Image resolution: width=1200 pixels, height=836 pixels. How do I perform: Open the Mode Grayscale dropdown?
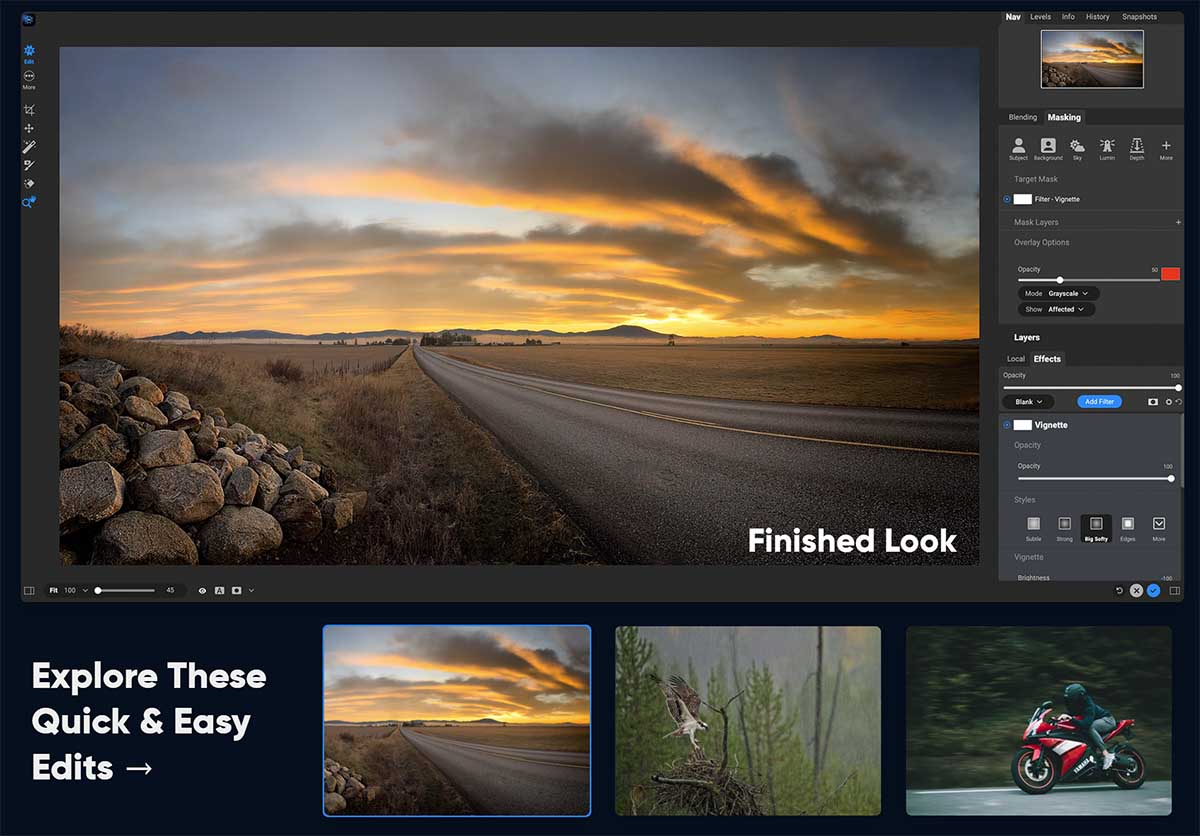(x=1059, y=294)
